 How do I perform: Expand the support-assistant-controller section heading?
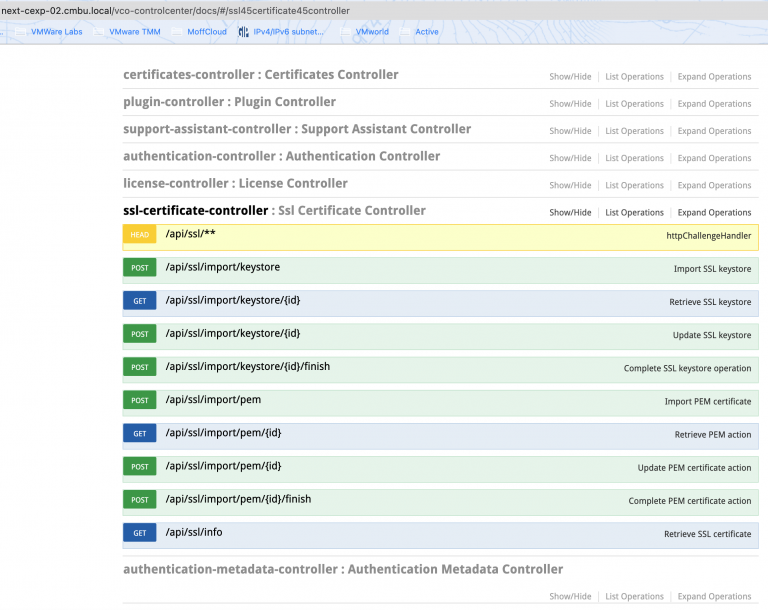click(296, 129)
